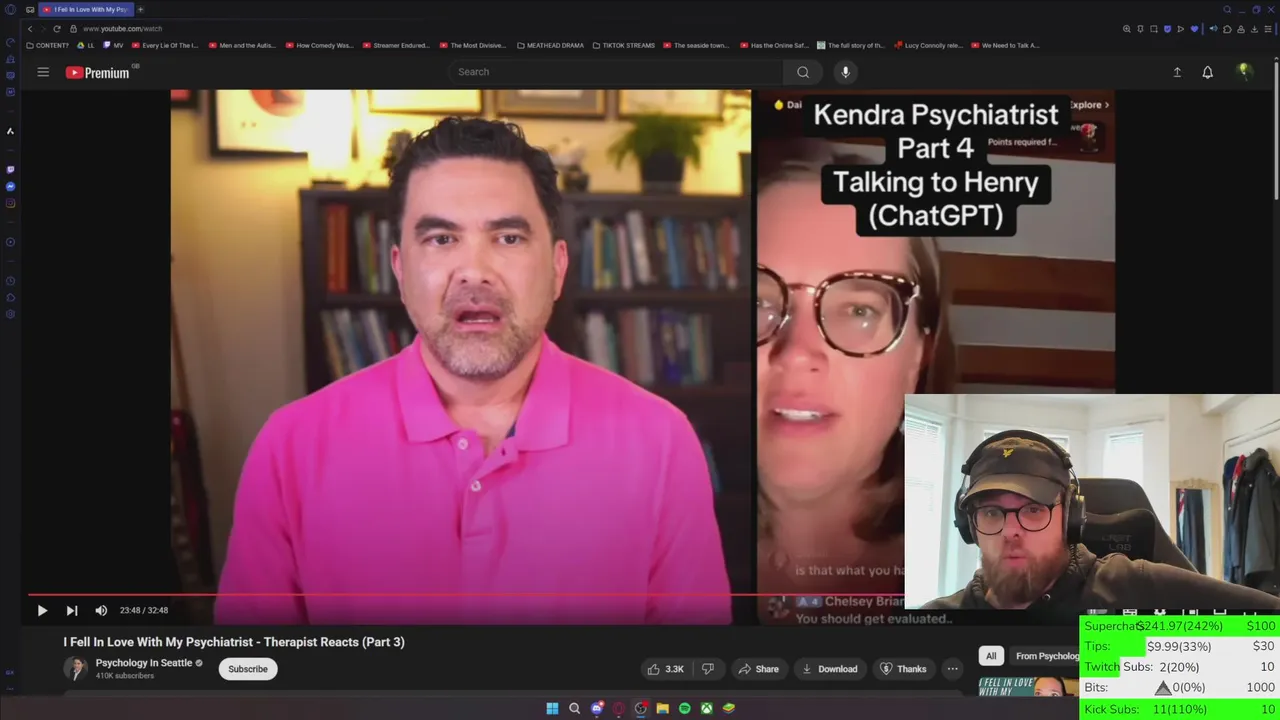Open the browser downloads icon
1280x720 pixels.
(x=1254, y=29)
